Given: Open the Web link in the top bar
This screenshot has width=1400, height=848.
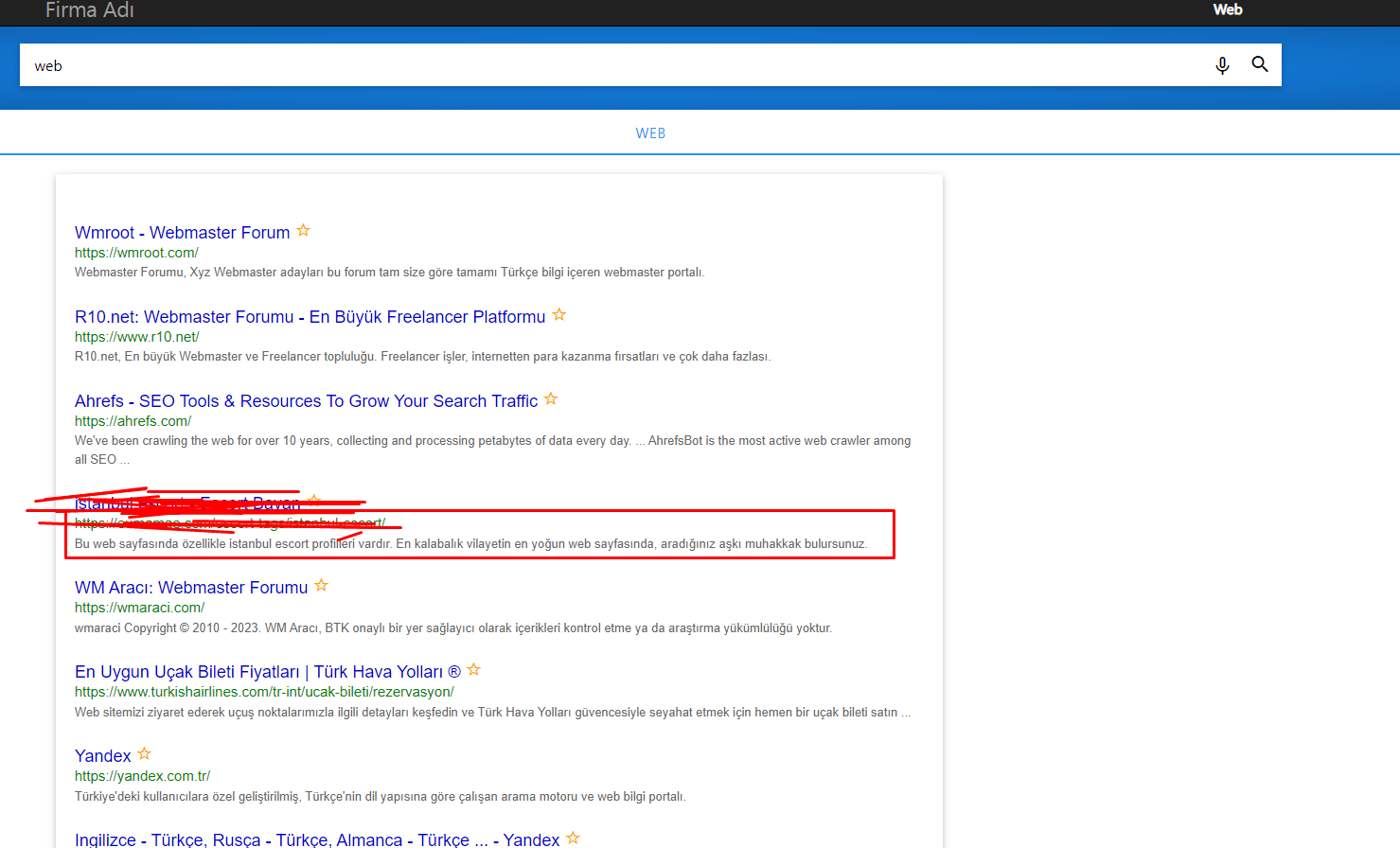Looking at the screenshot, I should [x=1228, y=9].
